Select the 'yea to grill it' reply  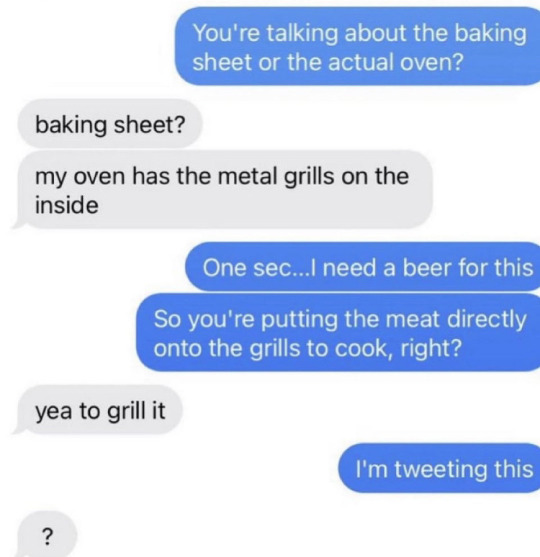pos(97,410)
